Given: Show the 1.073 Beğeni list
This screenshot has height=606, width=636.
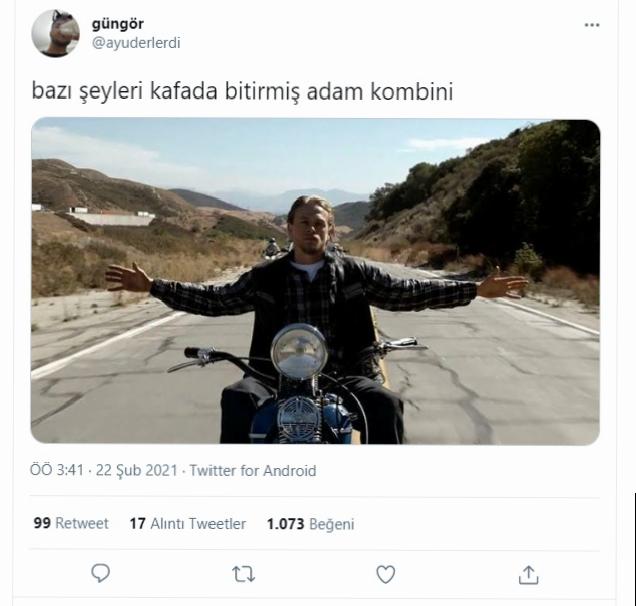Looking at the screenshot, I should pos(311,524).
